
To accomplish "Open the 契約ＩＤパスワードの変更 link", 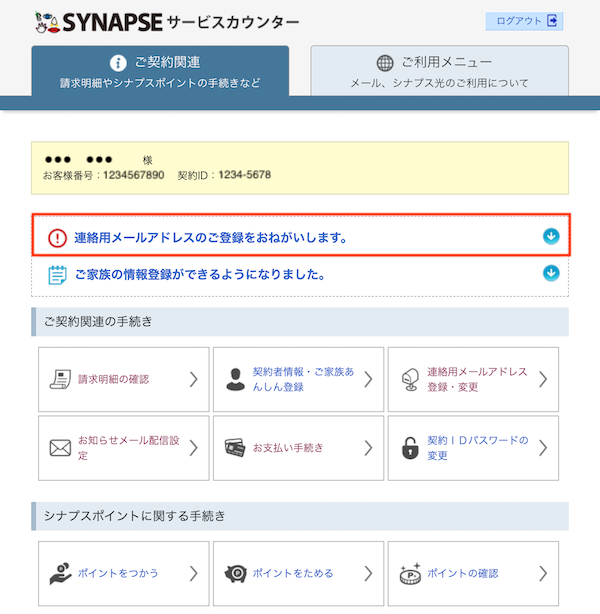I will 476,448.
